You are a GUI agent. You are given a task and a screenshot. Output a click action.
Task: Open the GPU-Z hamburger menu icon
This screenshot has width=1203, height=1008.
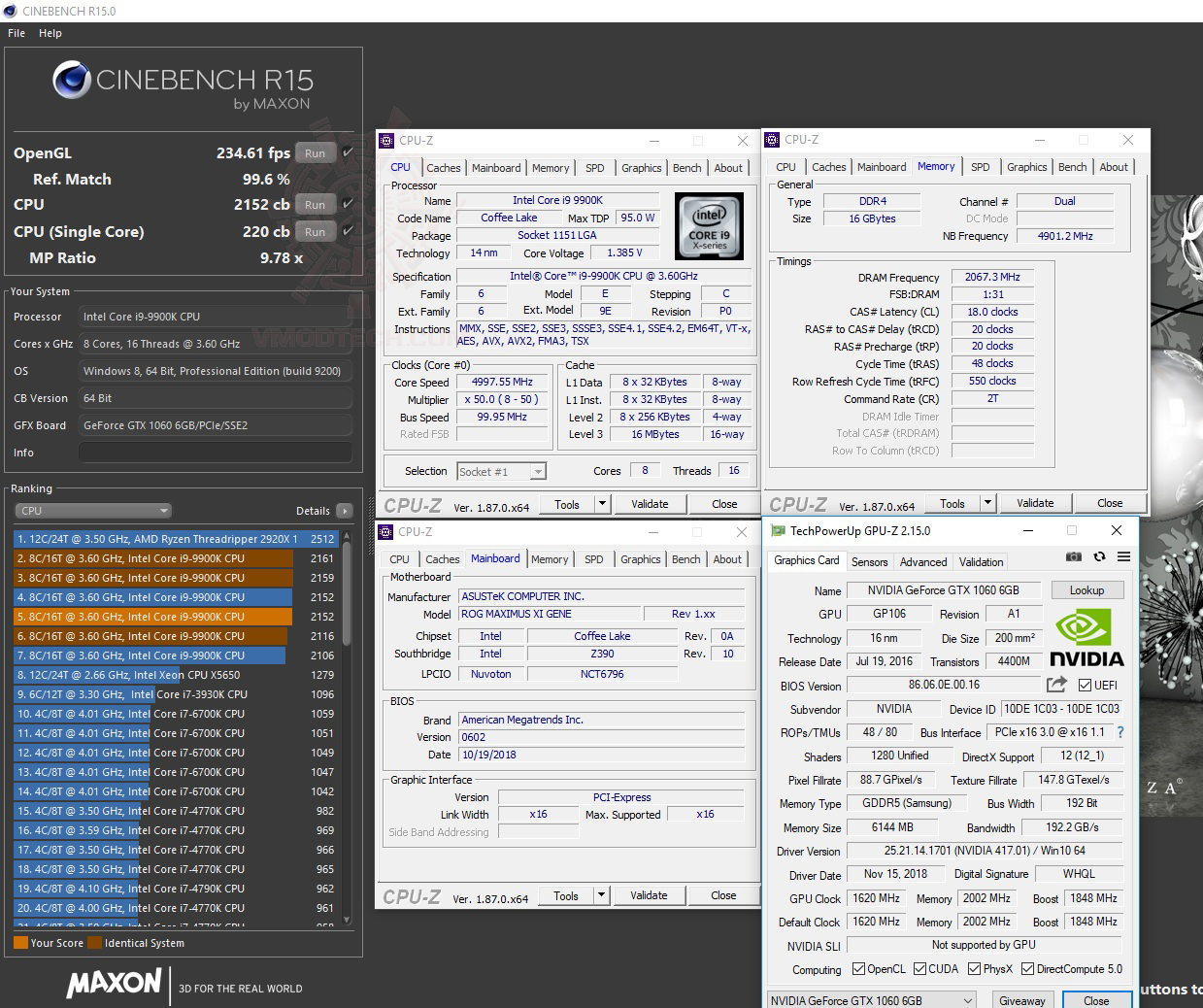1124,556
